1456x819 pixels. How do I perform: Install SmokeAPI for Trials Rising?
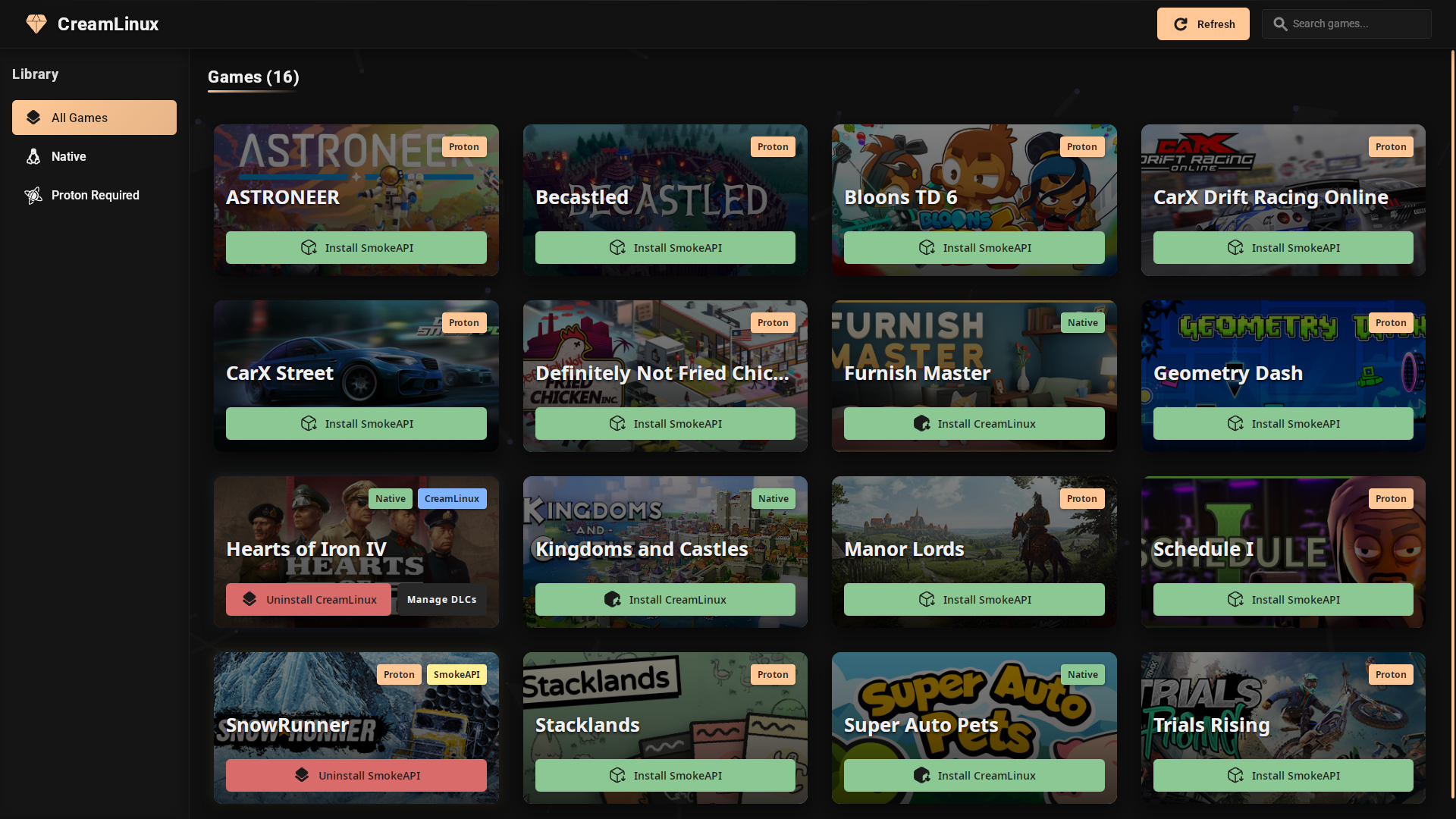click(1282, 775)
